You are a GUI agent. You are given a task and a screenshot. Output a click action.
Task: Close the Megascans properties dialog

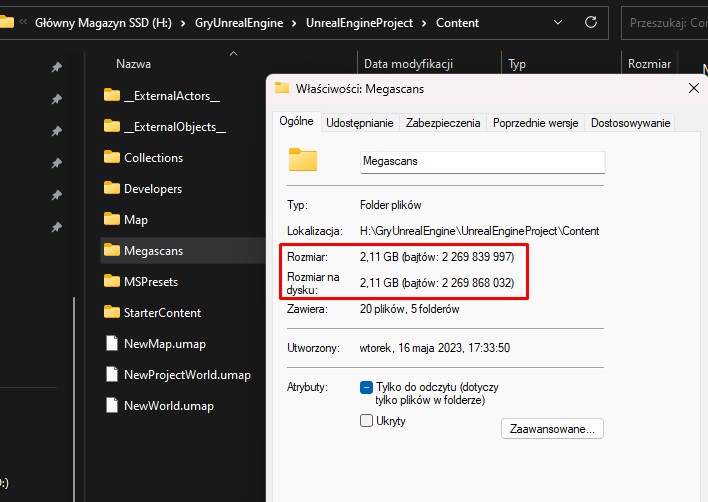click(694, 88)
